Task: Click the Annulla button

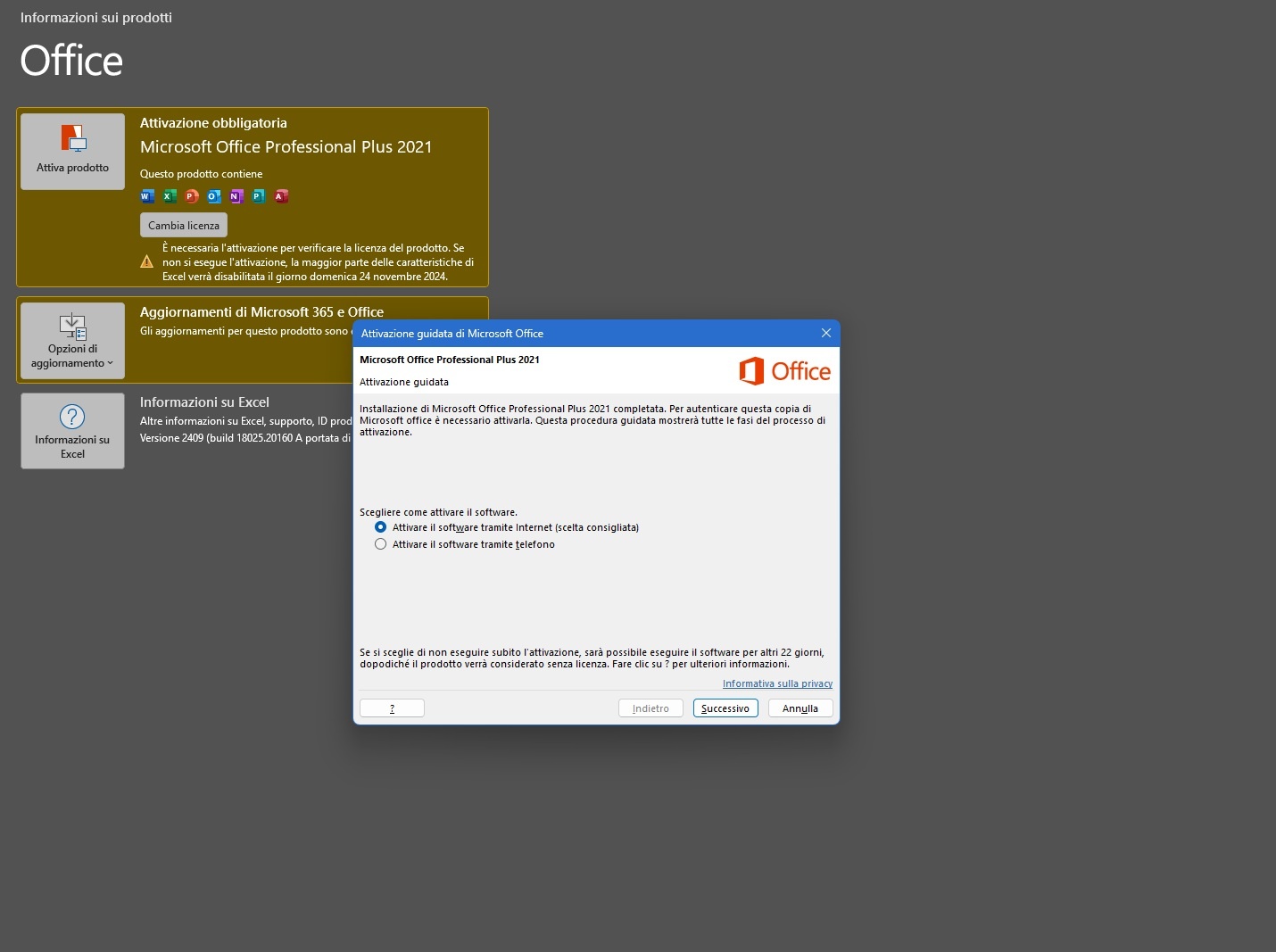Action: [800, 708]
